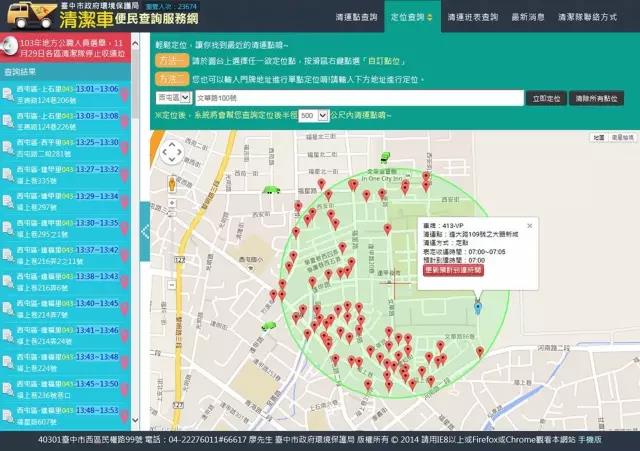Screen dimensions: 640x451
Task: Click document icon of the 13:37~13:42 row
Action: [8, 255]
